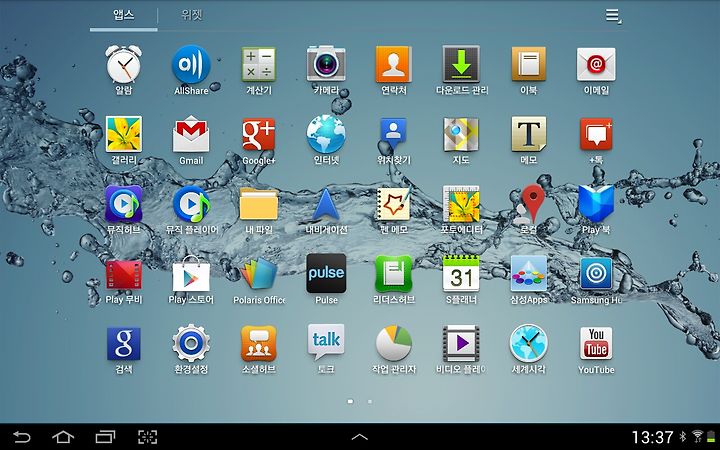Open the Gallery app (갤러리)
Viewport: 720px width, 450px height.
pyautogui.click(x=124, y=134)
